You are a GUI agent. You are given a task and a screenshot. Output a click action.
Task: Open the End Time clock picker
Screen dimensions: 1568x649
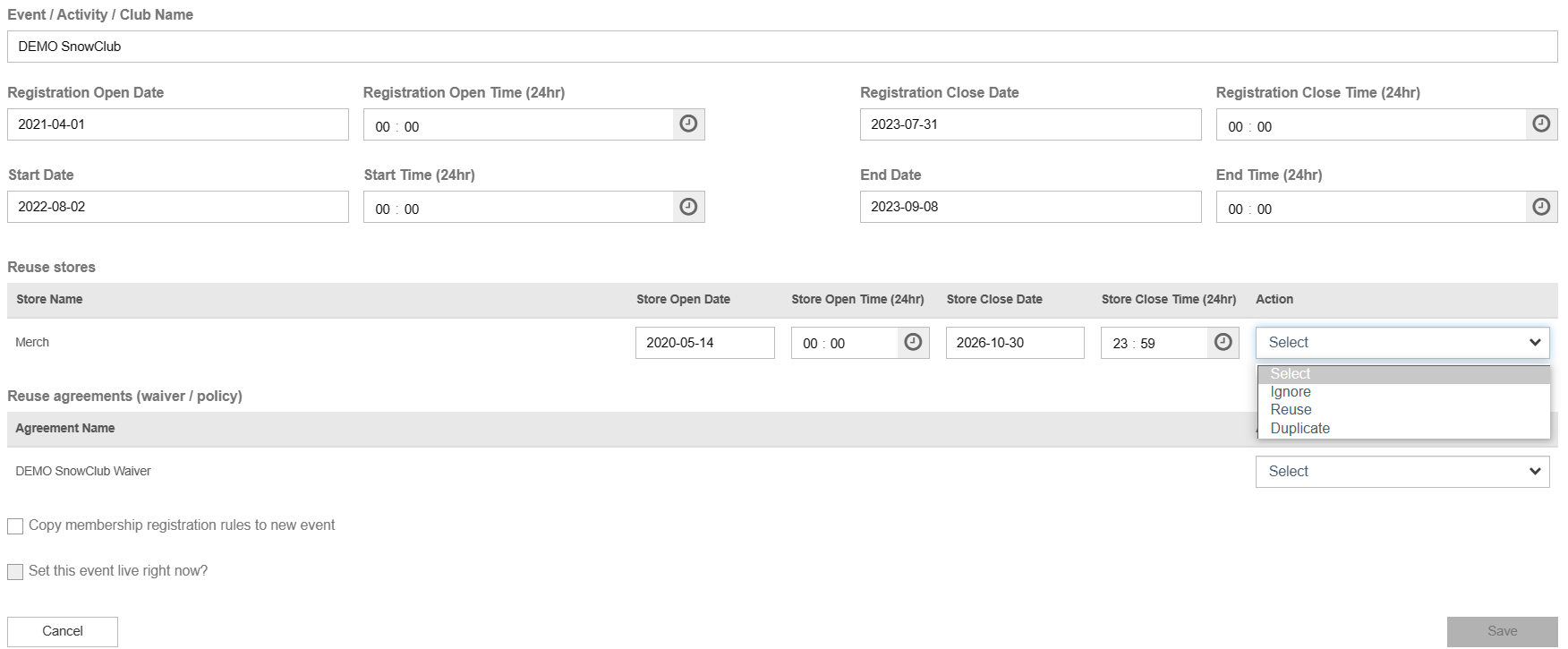pos(1541,207)
